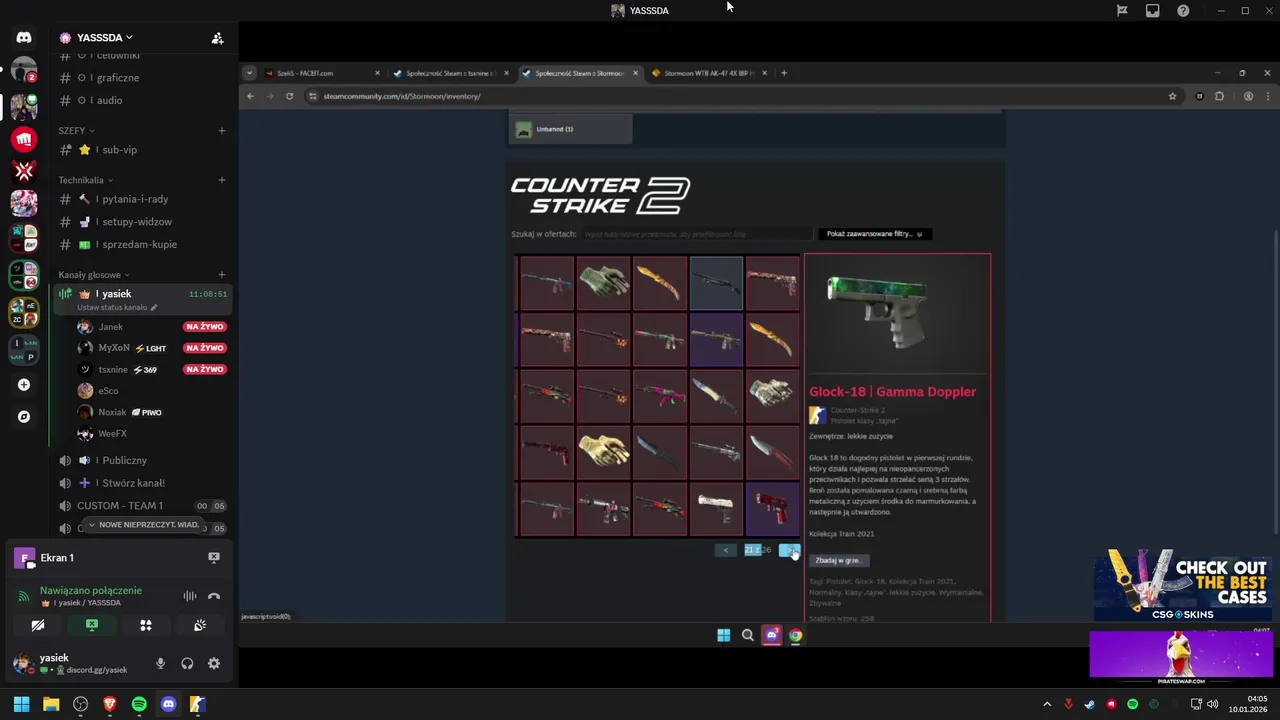
Task: Click the inventory search input field
Action: 696,234
